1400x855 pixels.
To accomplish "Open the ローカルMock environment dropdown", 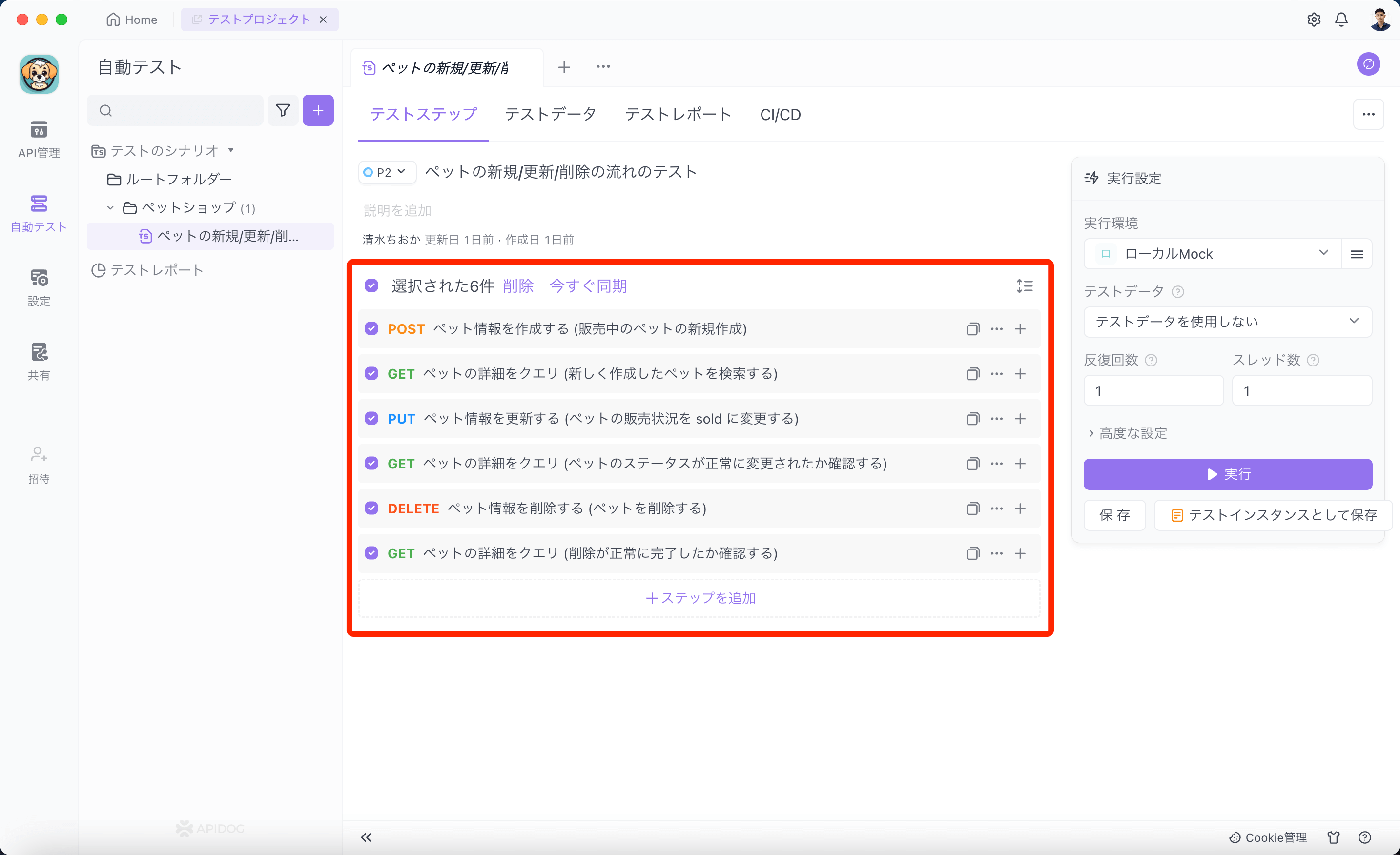I will tap(1212, 253).
